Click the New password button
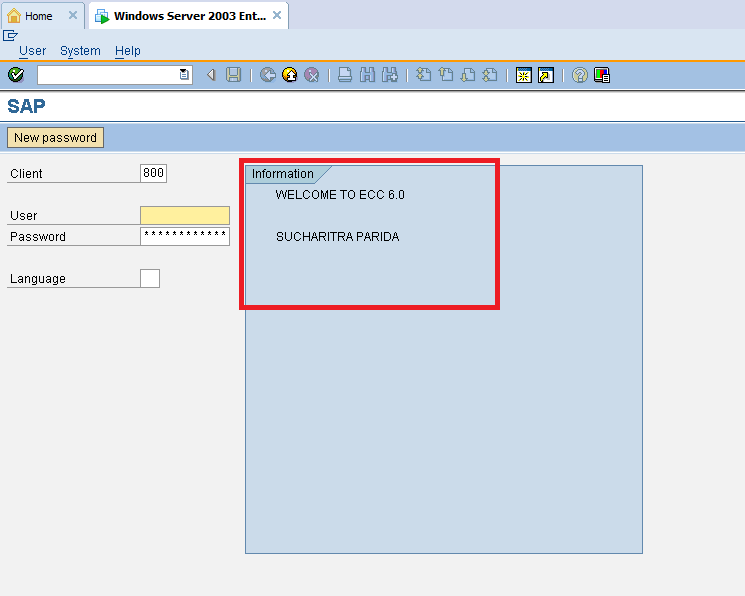Image resolution: width=745 pixels, height=596 pixels. 56,137
